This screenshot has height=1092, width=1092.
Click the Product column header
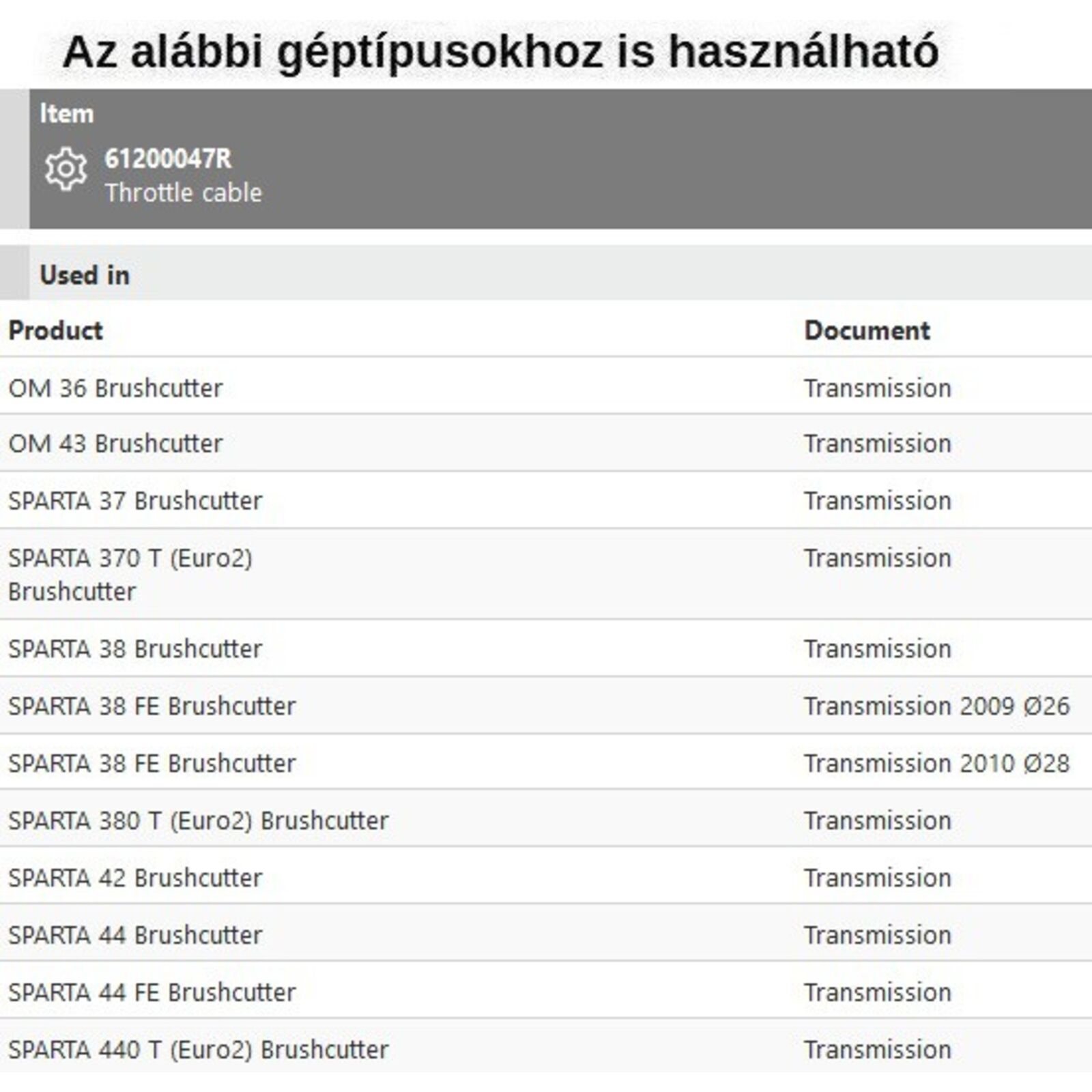pos(55,330)
